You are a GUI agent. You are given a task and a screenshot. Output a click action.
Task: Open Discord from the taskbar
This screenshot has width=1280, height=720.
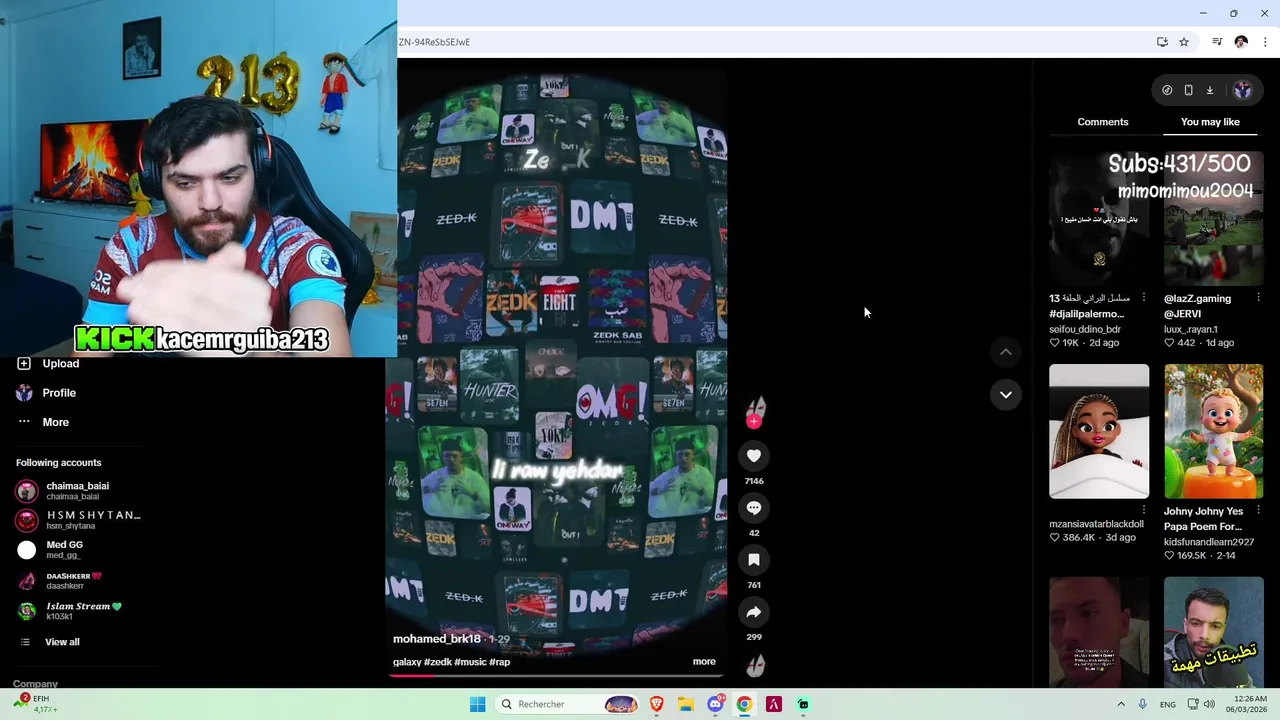[715, 704]
